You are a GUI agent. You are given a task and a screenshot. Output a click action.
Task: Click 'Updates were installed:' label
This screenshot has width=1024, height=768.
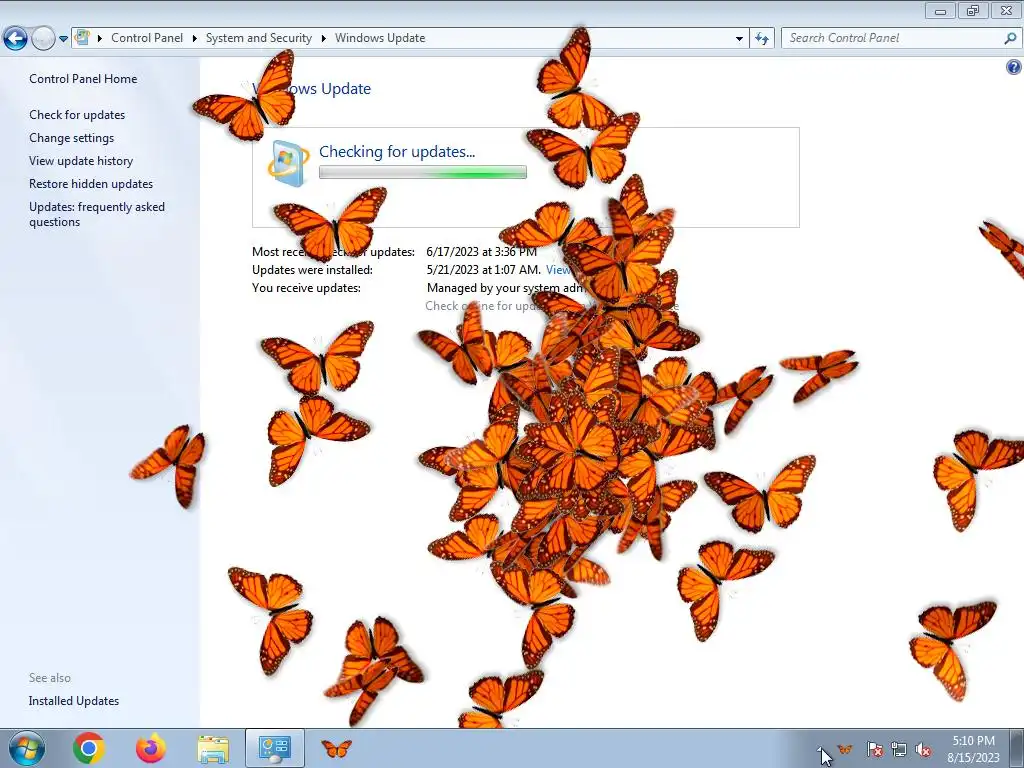click(312, 270)
